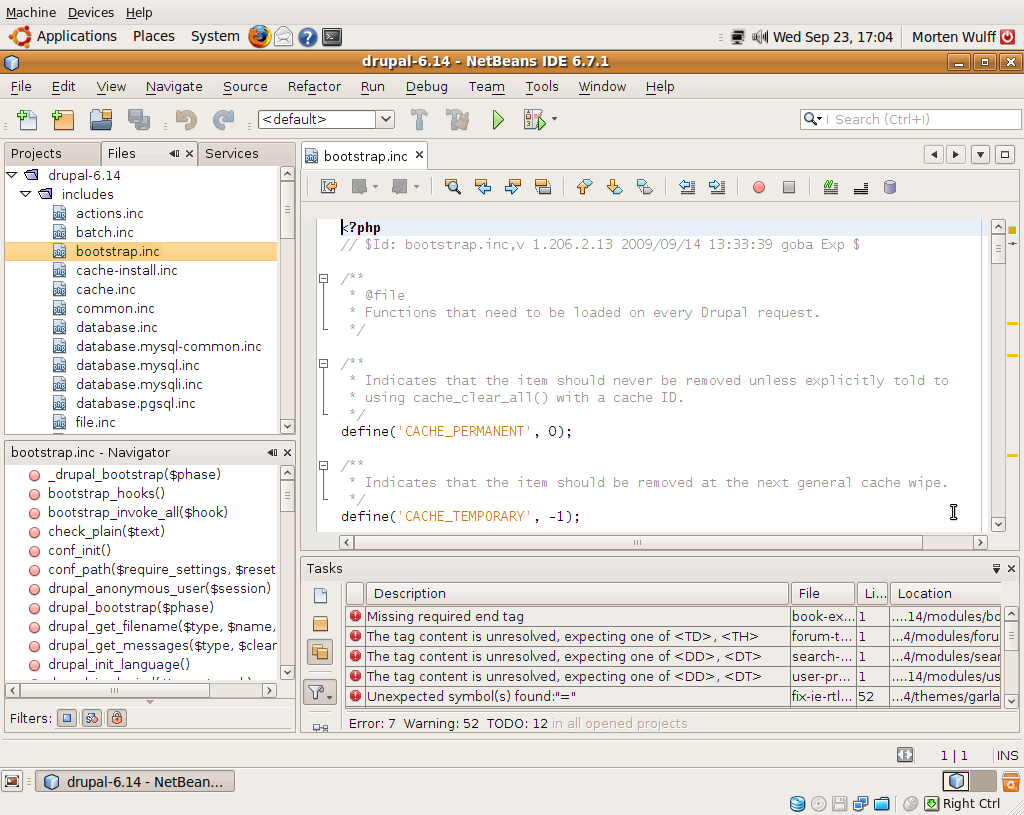This screenshot has width=1024, height=815.
Task: Open the quick search category dropdown
Action: click(x=813, y=119)
